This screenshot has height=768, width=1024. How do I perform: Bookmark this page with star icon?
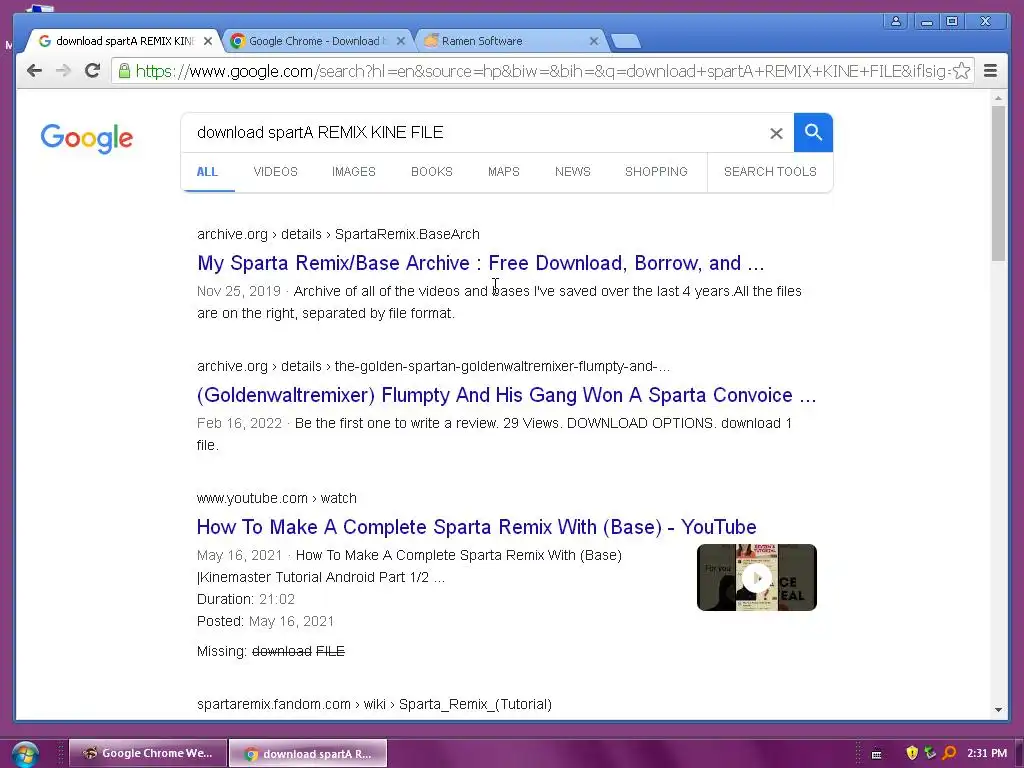pyautogui.click(x=961, y=71)
